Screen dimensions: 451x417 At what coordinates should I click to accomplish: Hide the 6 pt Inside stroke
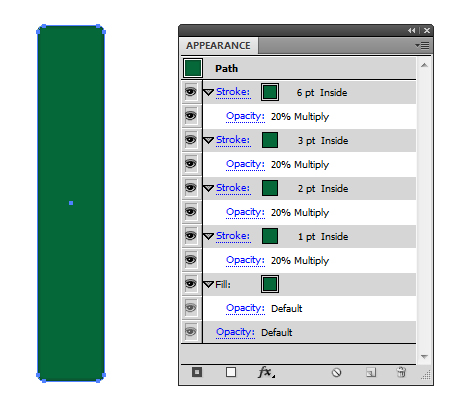[191, 92]
